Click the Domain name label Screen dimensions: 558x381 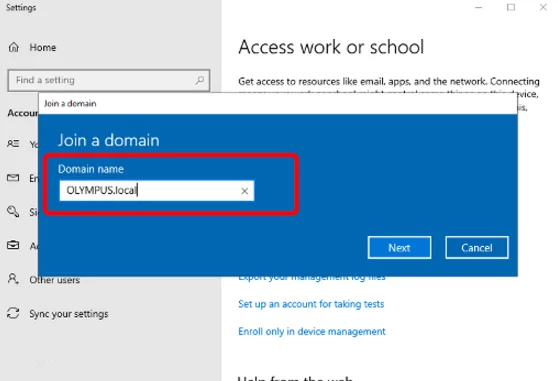coord(91,169)
